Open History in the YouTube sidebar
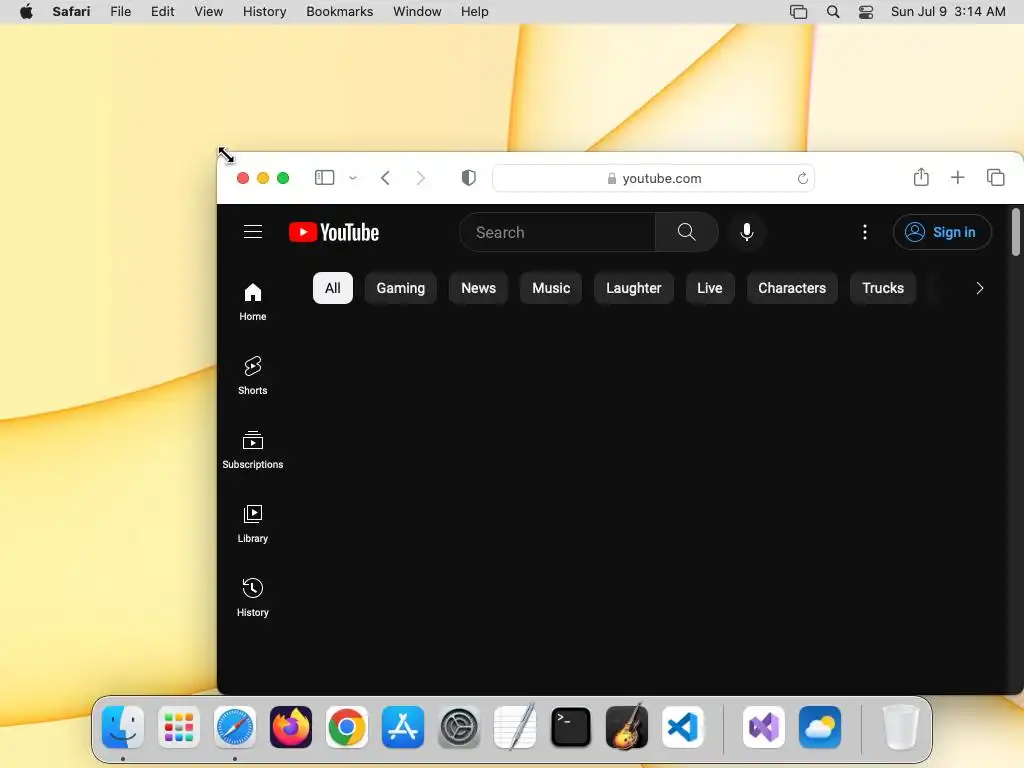The image size is (1024, 768). coord(253,598)
